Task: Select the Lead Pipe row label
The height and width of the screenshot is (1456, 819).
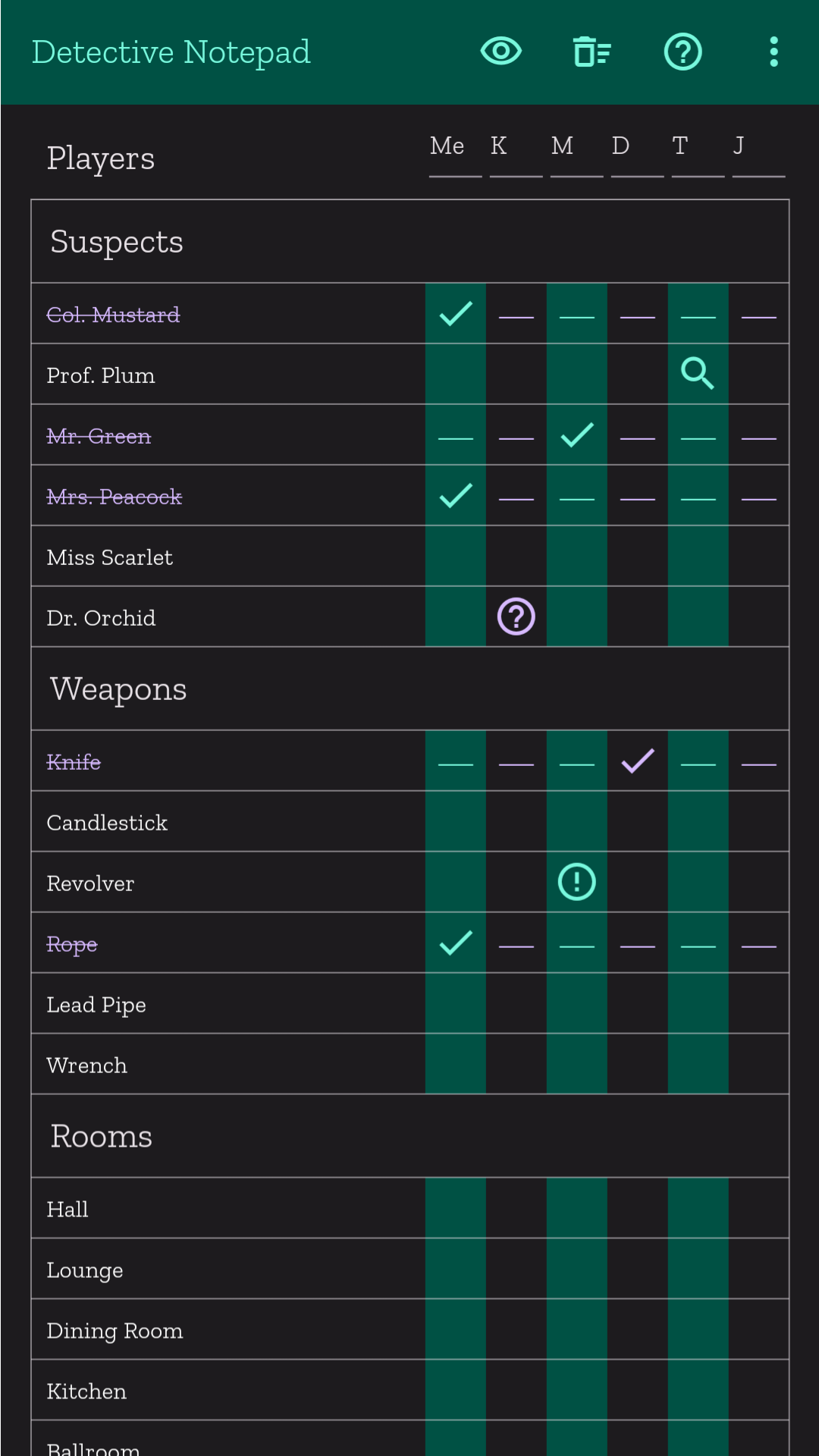Action: point(96,1005)
